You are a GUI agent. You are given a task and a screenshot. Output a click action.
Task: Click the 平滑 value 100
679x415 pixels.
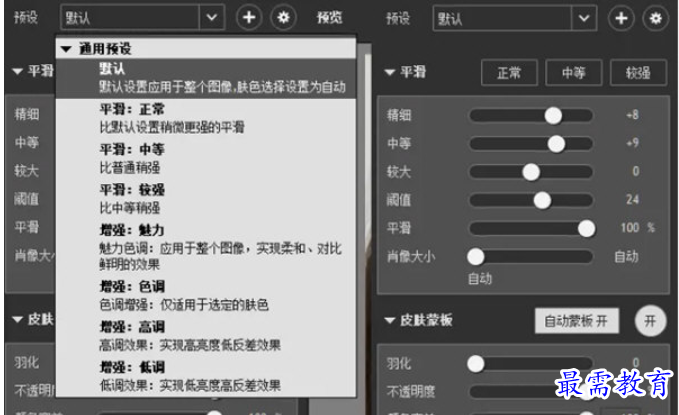[630, 227]
